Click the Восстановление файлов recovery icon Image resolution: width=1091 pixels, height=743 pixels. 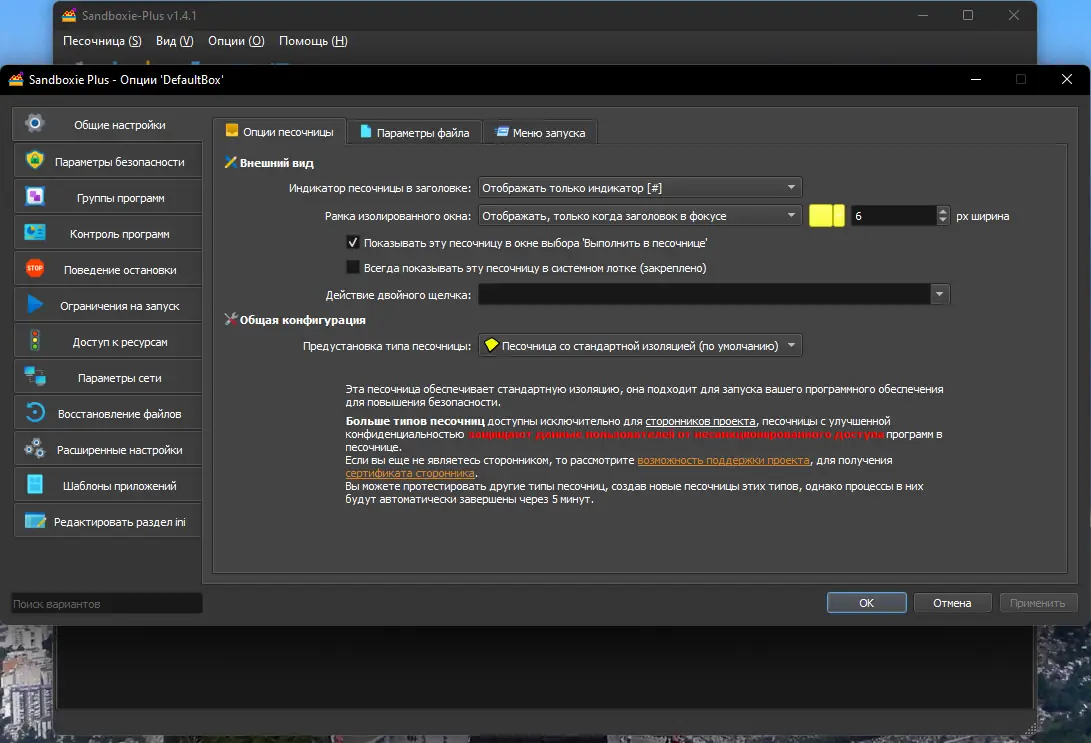34,413
